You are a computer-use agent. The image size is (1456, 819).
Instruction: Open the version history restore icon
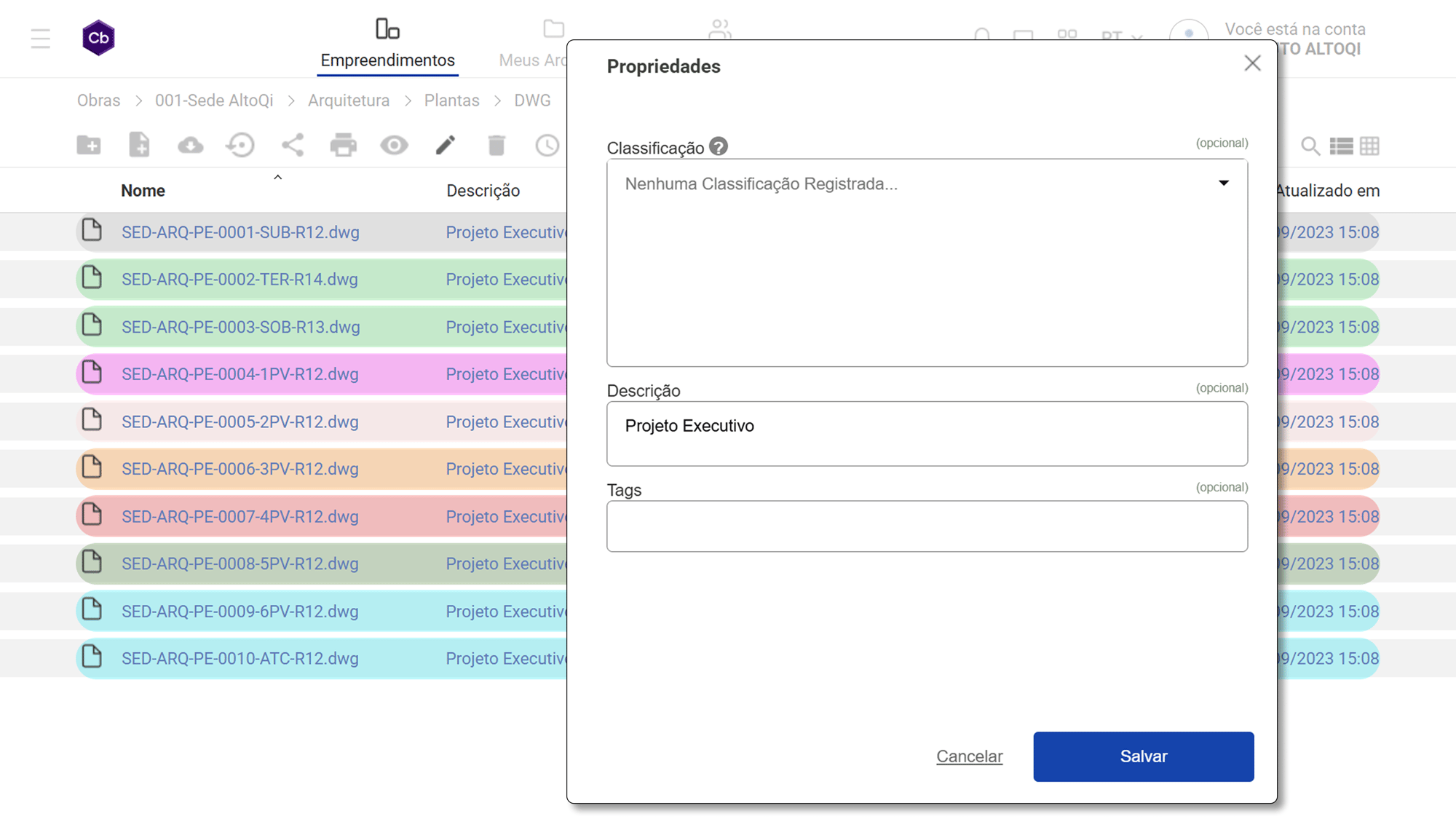pos(240,146)
